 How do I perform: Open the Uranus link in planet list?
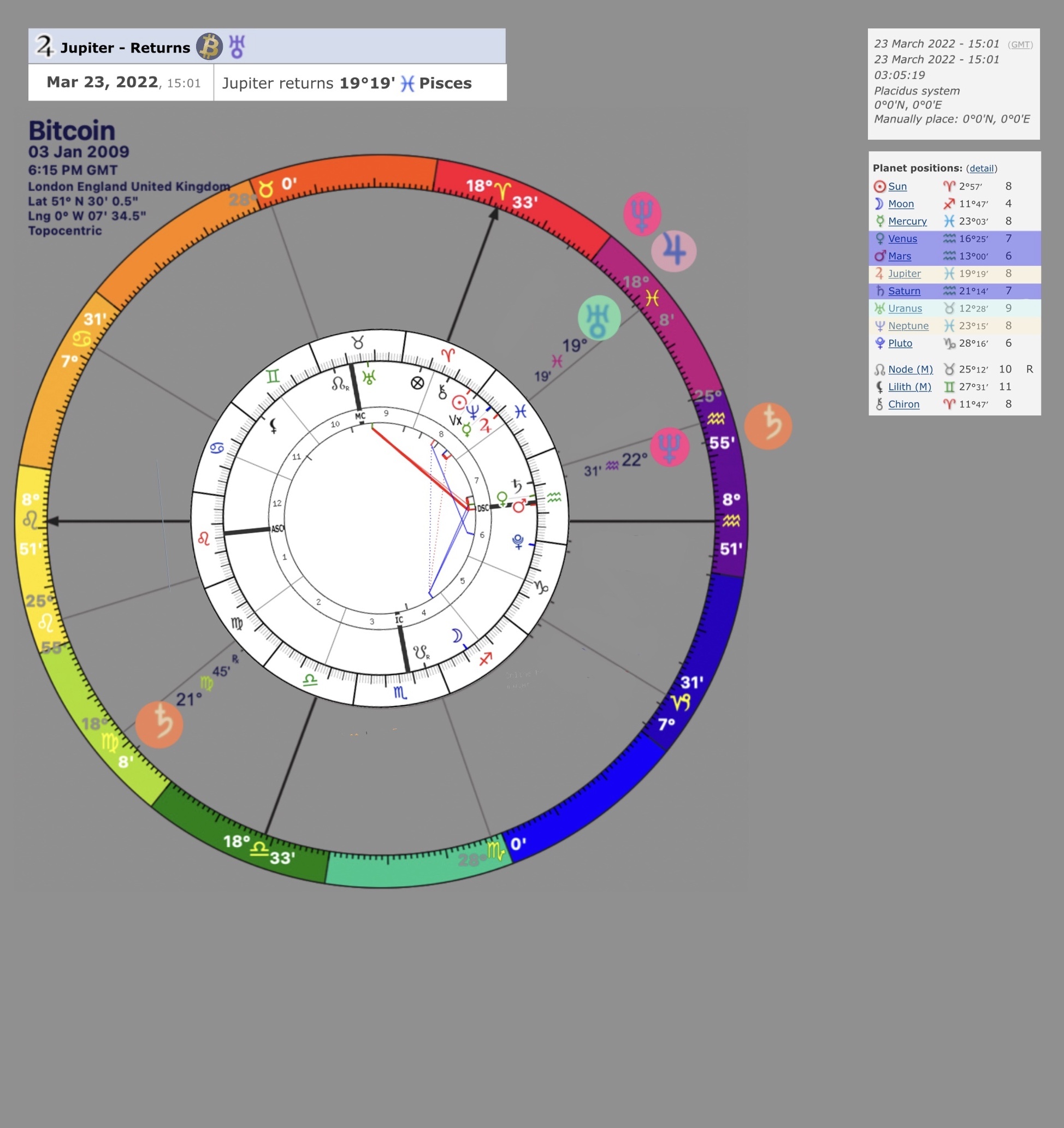coord(905,308)
